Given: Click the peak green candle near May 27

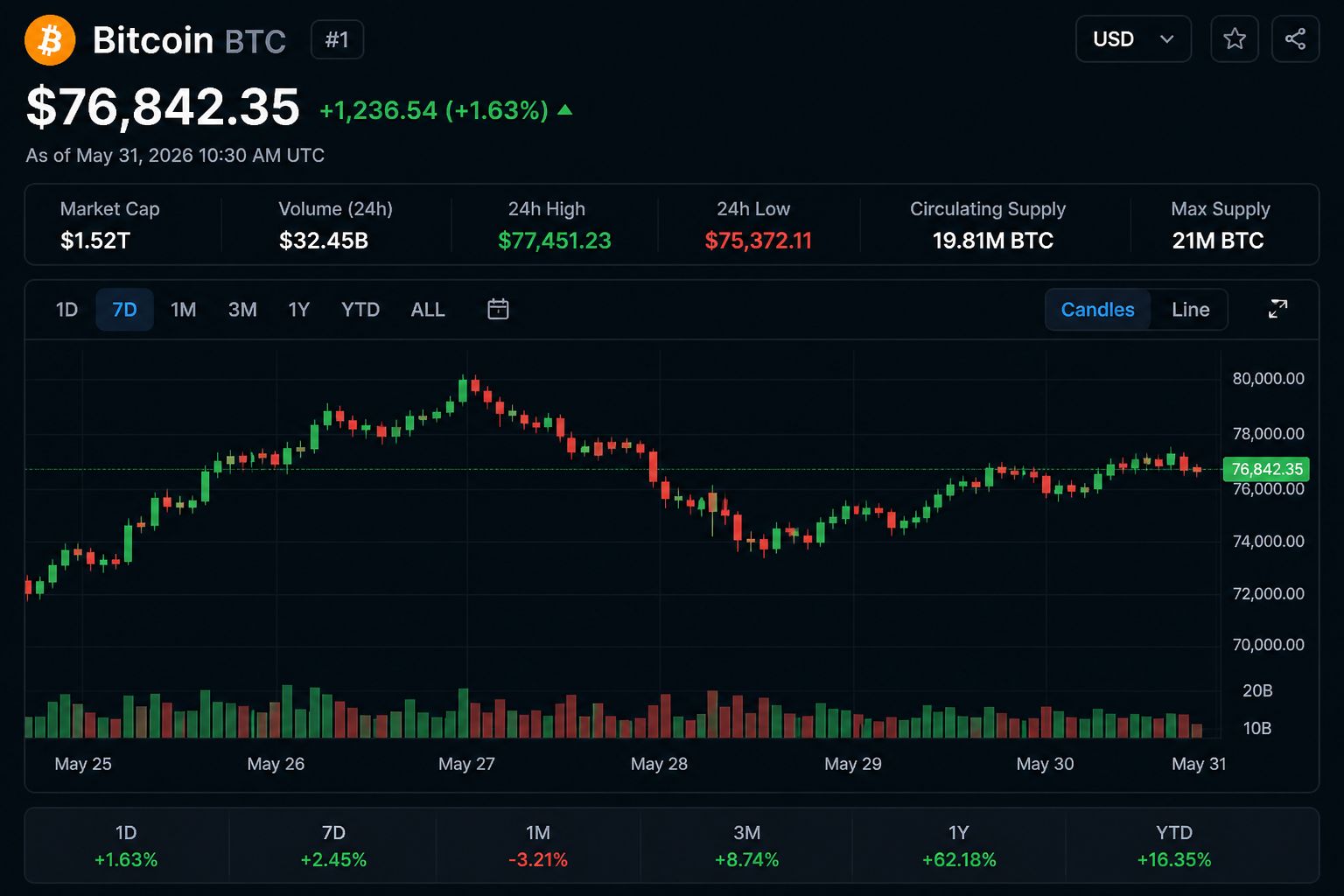Looking at the screenshot, I should 462,388.
